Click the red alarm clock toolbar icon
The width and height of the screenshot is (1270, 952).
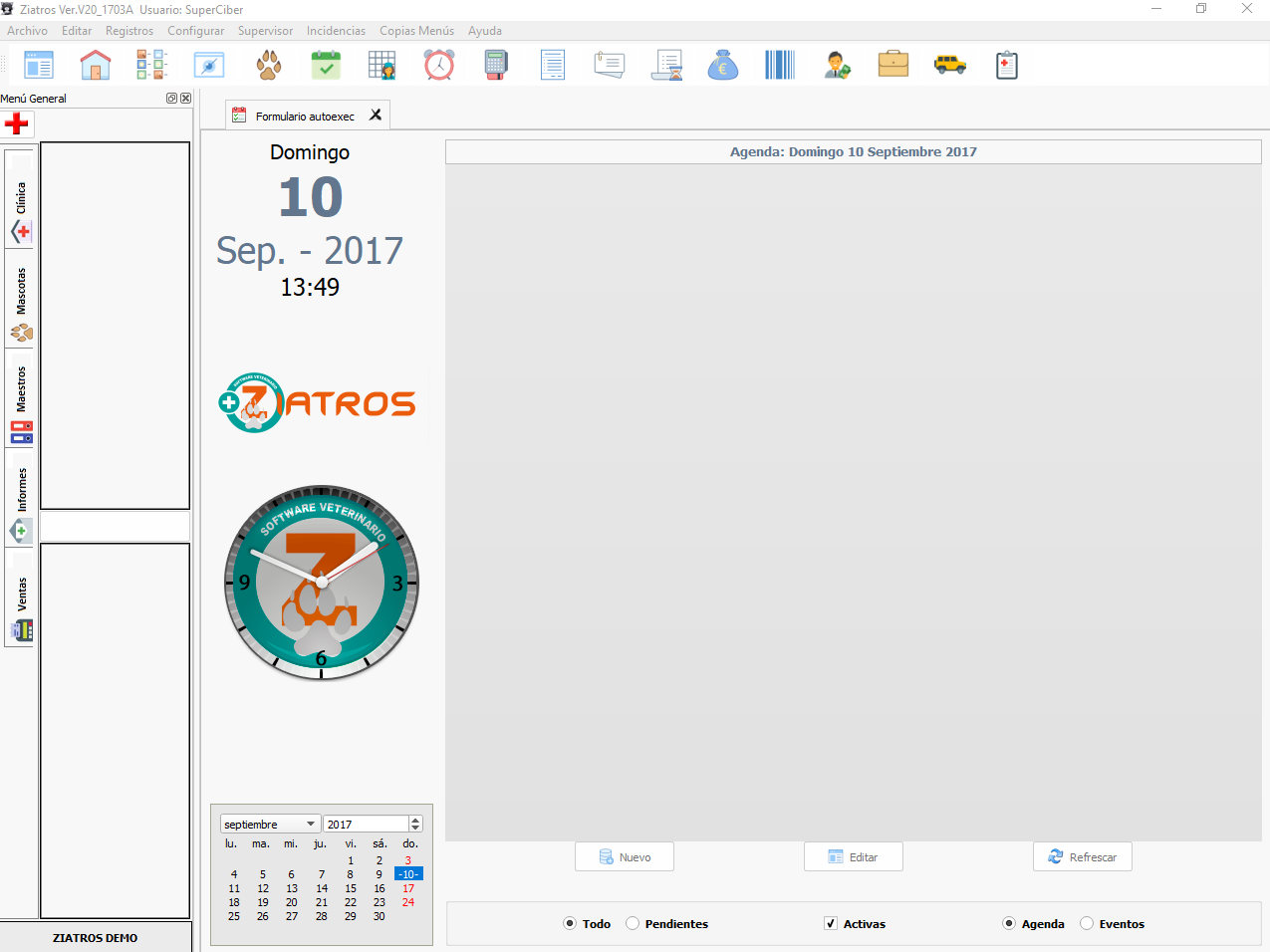click(439, 66)
